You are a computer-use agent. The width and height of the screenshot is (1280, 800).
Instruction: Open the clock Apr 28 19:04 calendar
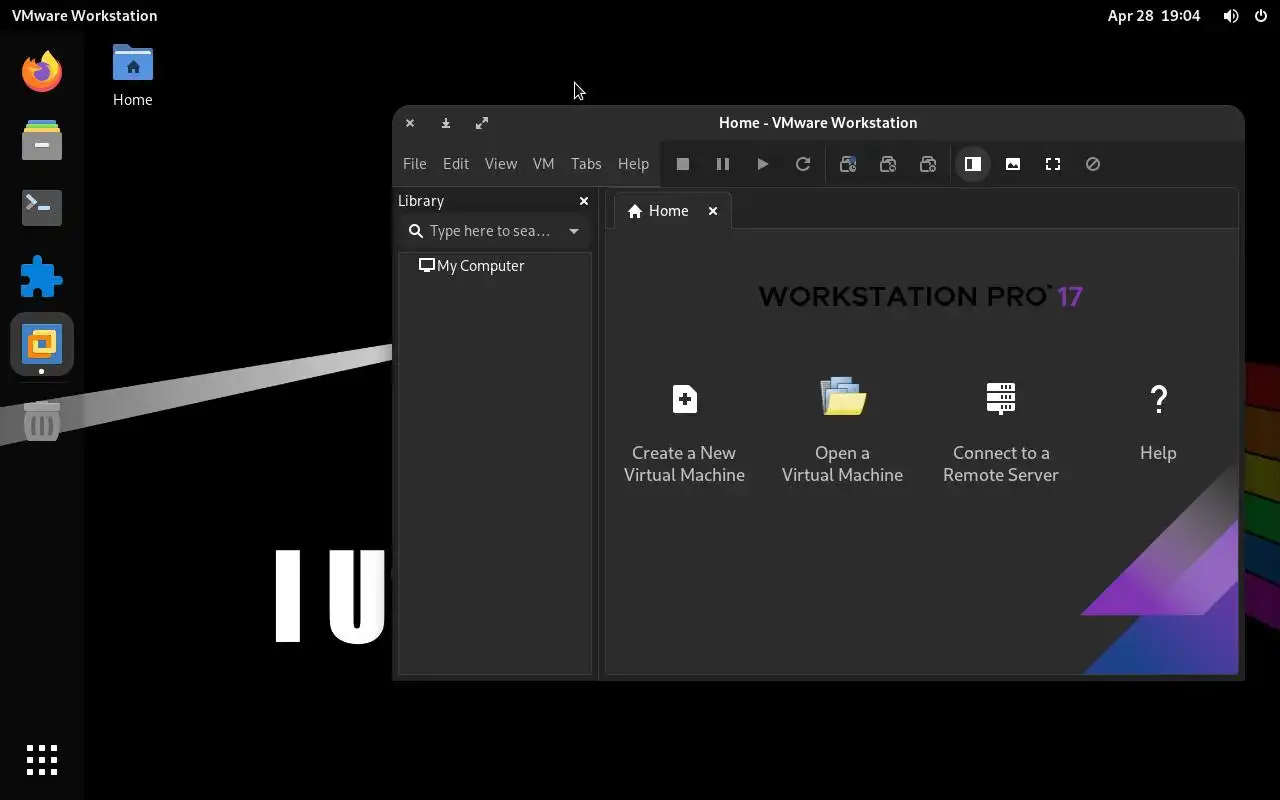[1154, 16]
